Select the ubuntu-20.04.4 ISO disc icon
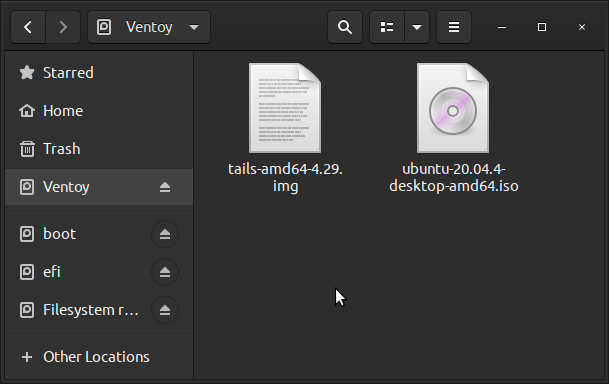Screen dimensions: 609x384 tap(453, 108)
